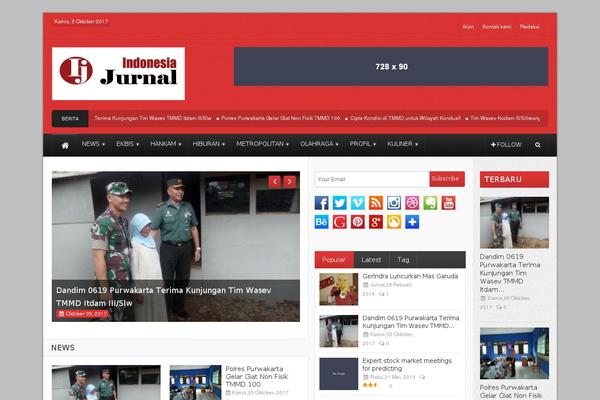
Task: Switch to the Latest tab
Action: (371, 260)
